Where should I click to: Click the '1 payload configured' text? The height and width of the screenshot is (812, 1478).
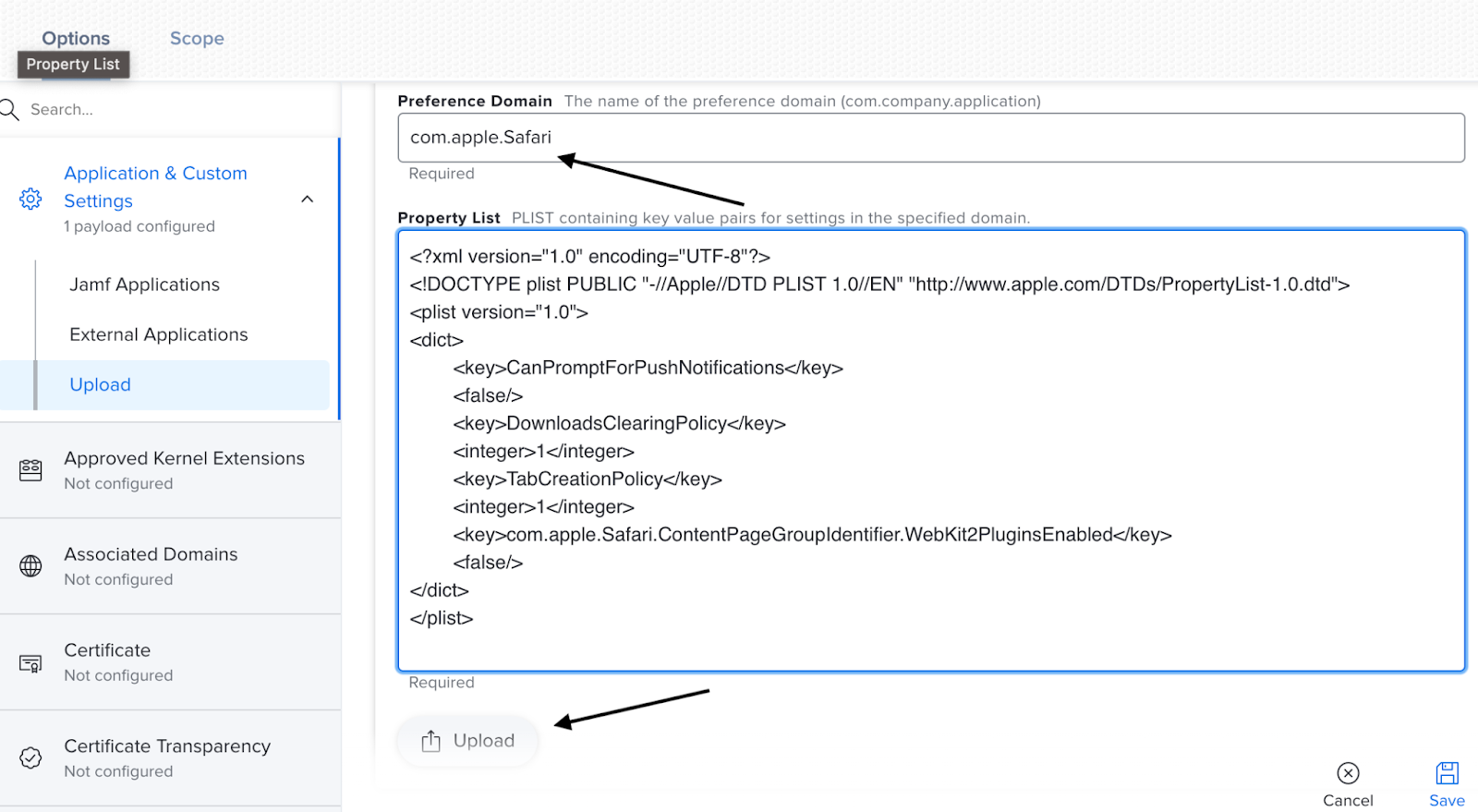pyautogui.click(x=139, y=226)
